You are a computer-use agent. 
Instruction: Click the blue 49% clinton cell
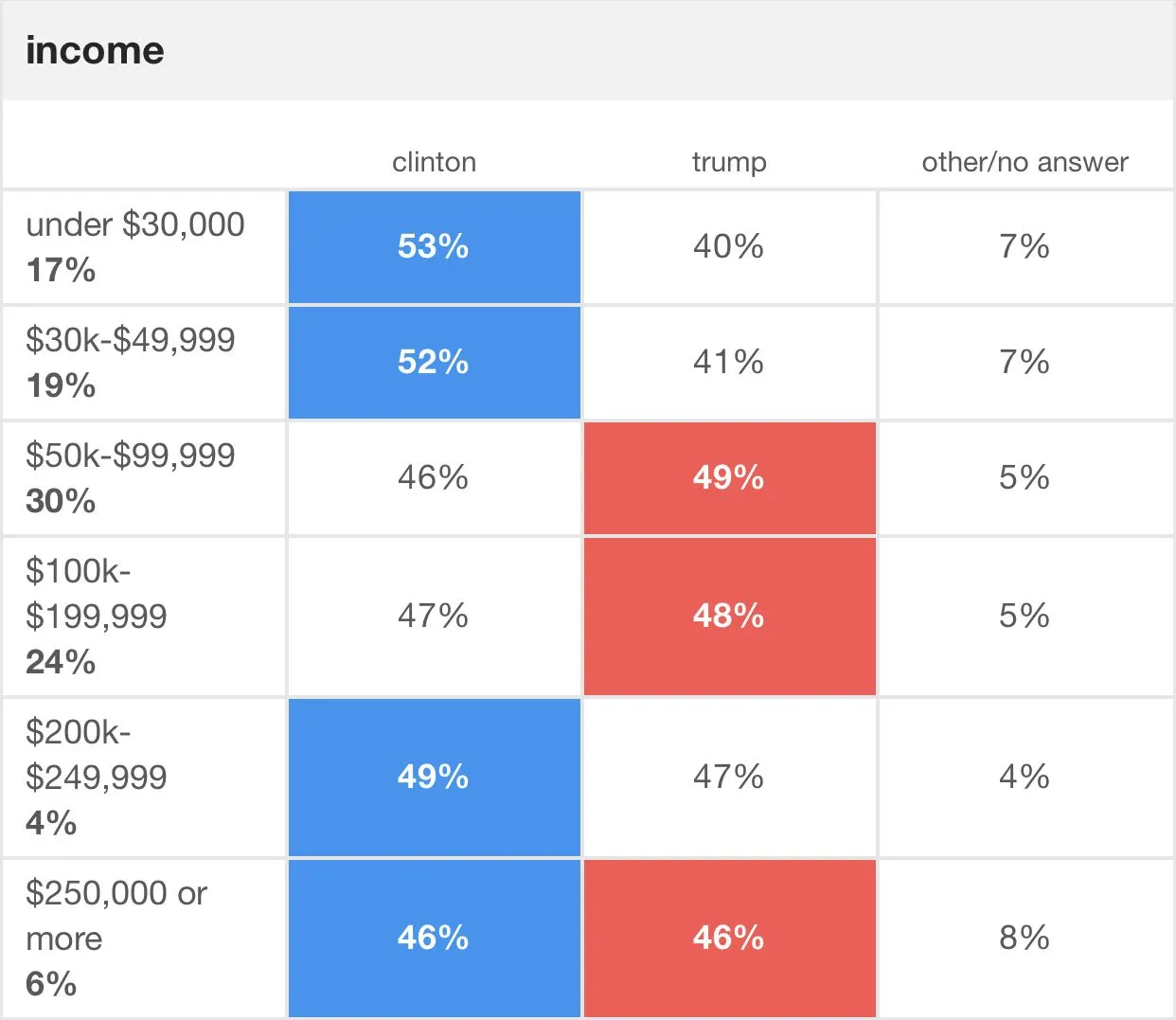coord(434,778)
